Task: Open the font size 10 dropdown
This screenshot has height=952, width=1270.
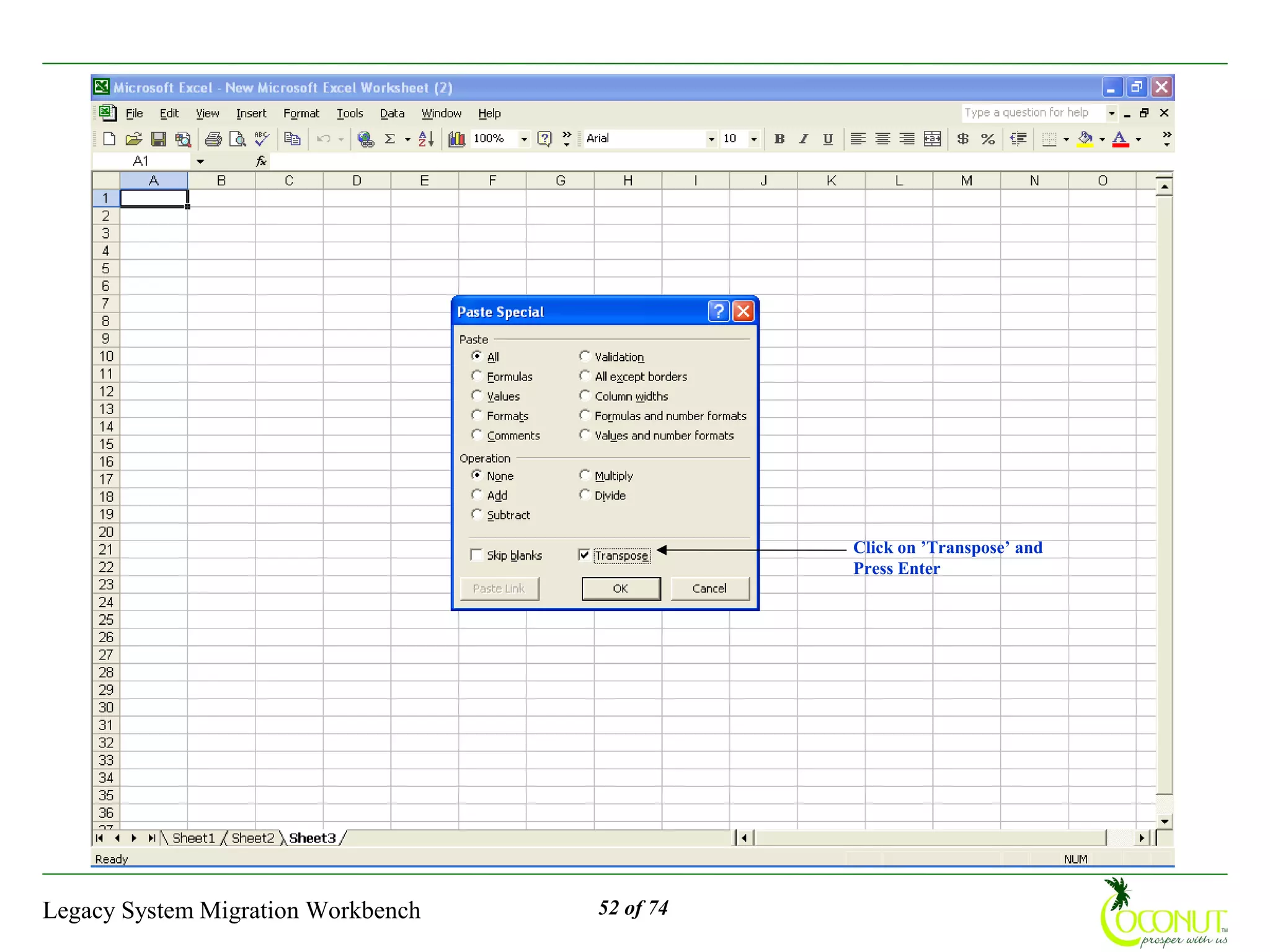Action: [x=753, y=139]
